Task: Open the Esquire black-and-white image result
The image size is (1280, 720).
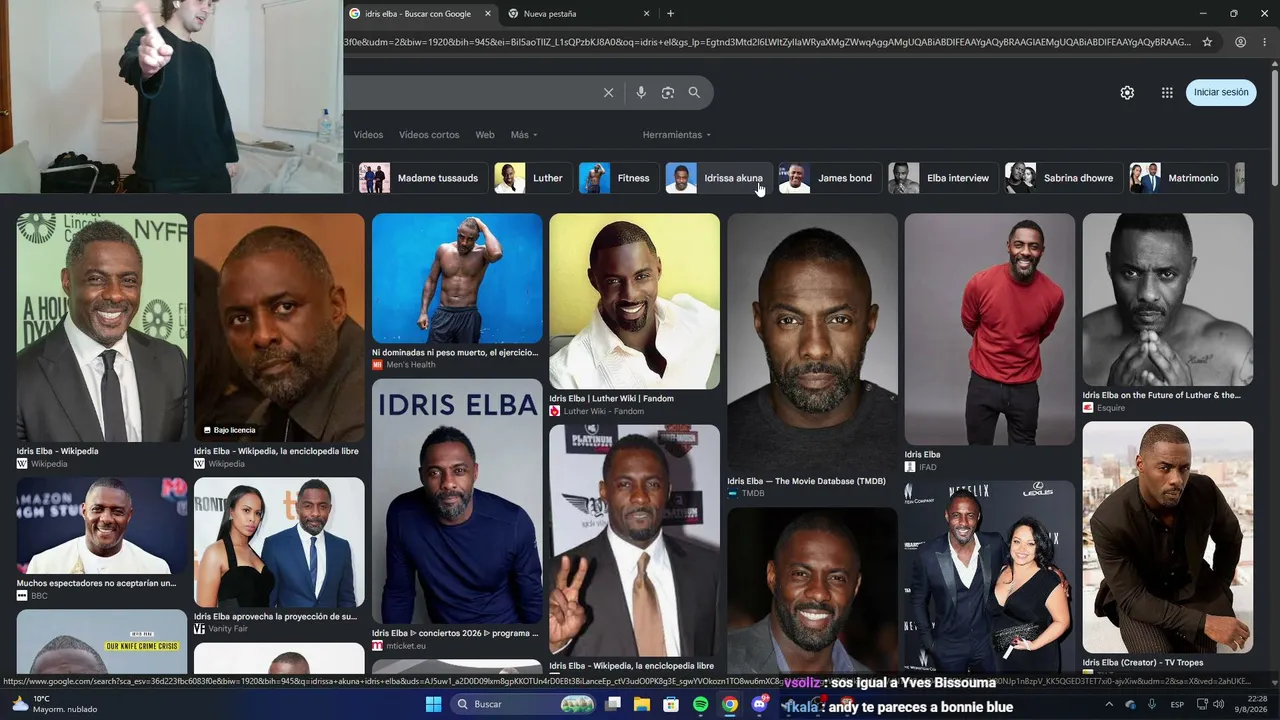Action: point(1167,299)
